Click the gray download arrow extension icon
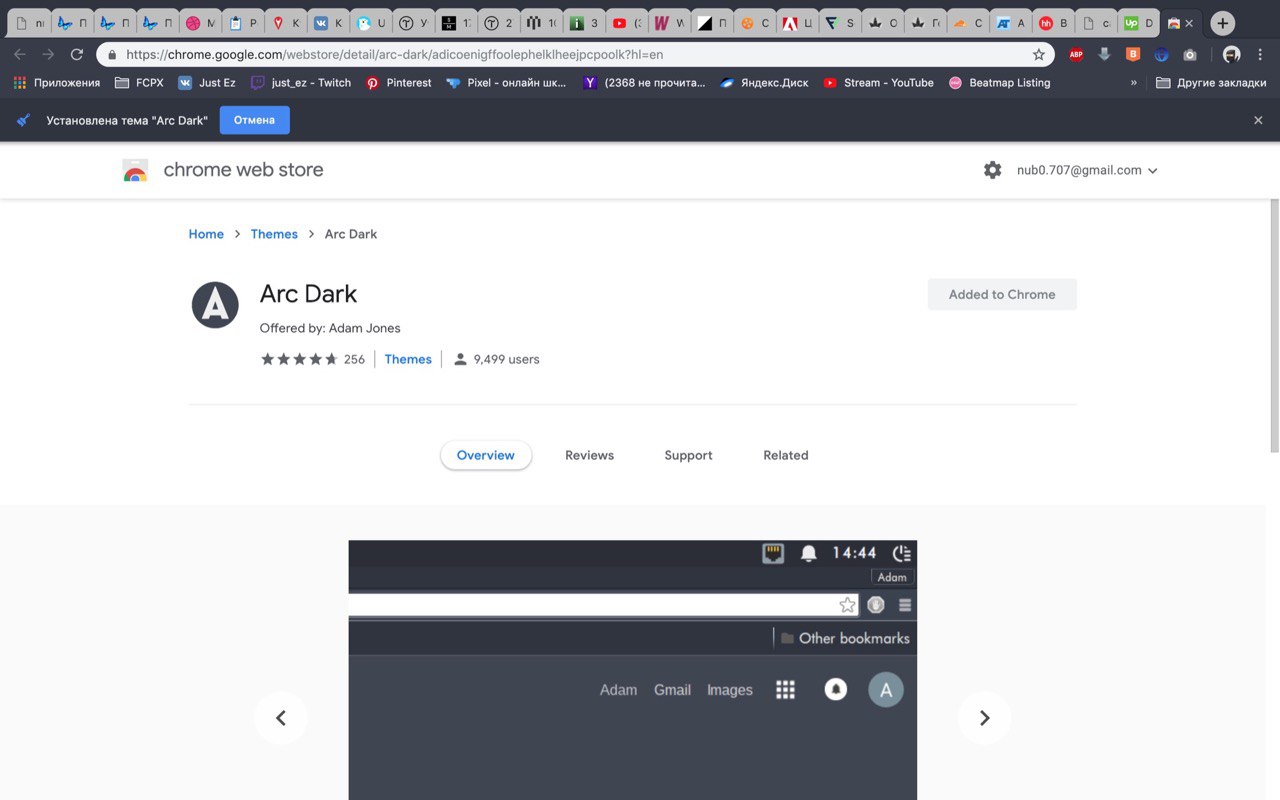 click(x=1104, y=55)
